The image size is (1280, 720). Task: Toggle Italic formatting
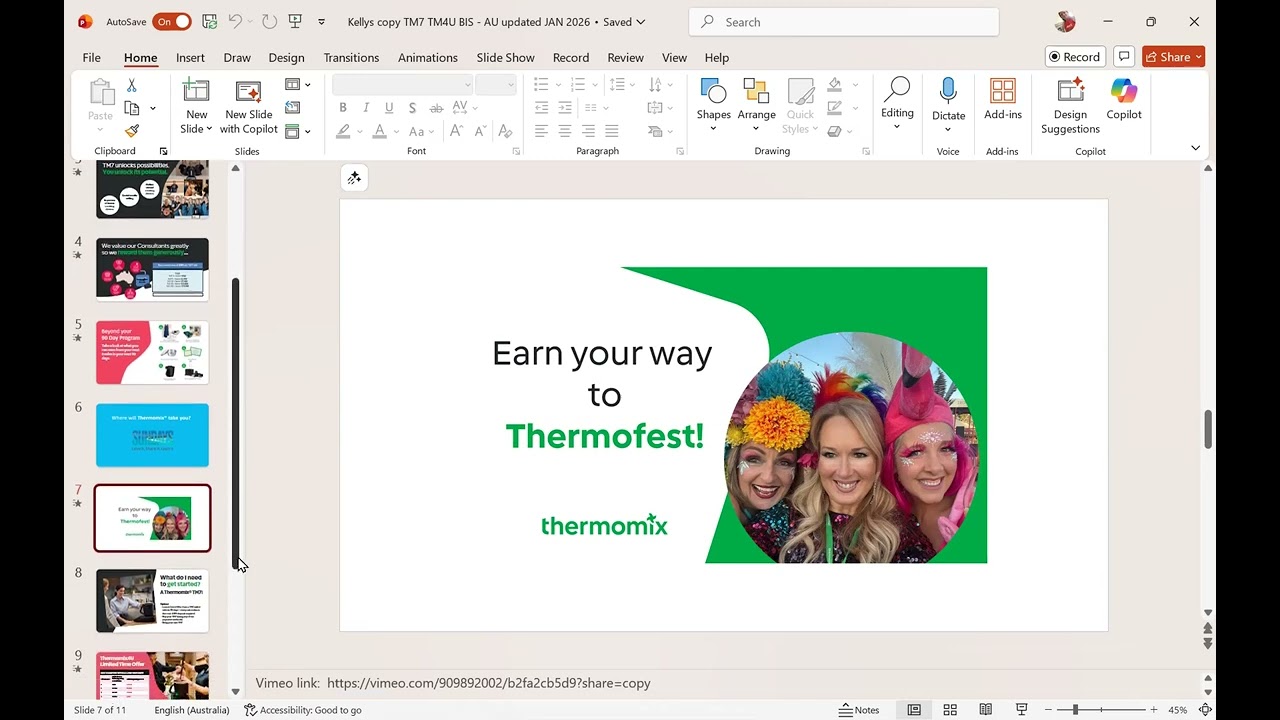click(x=366, y=108)
